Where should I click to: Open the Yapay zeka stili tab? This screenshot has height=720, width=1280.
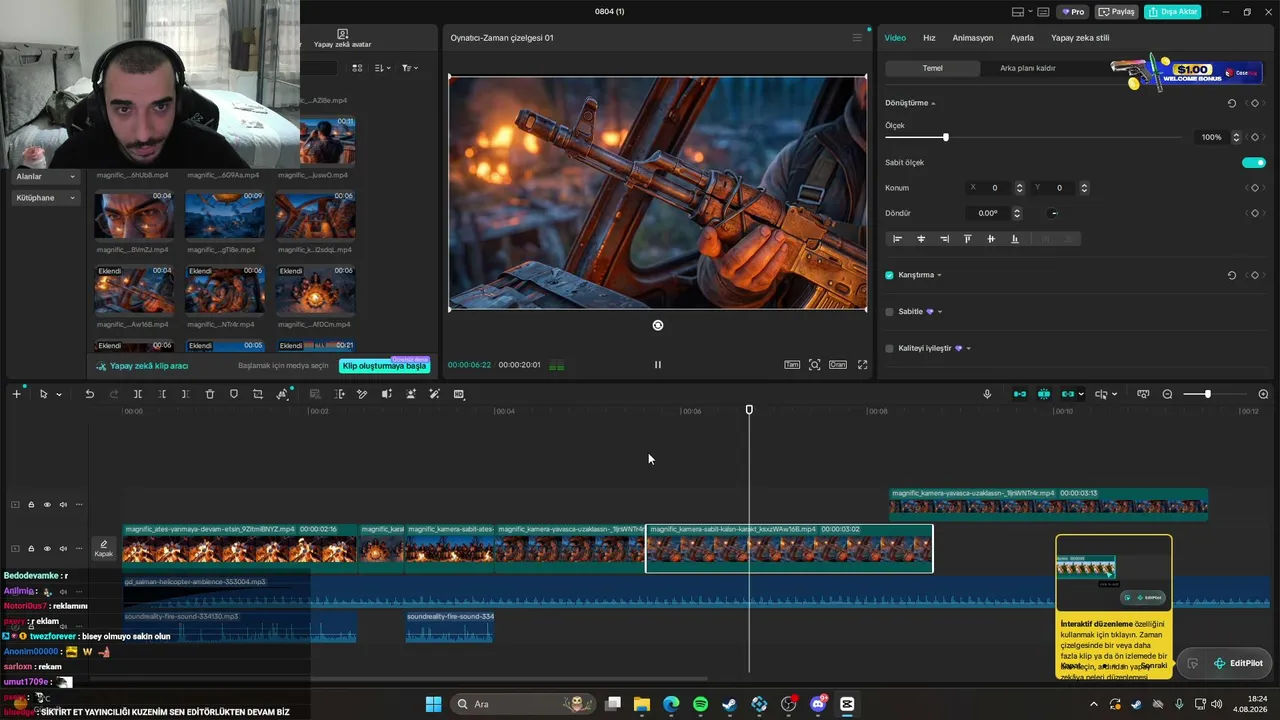(x=1080, y=38)
